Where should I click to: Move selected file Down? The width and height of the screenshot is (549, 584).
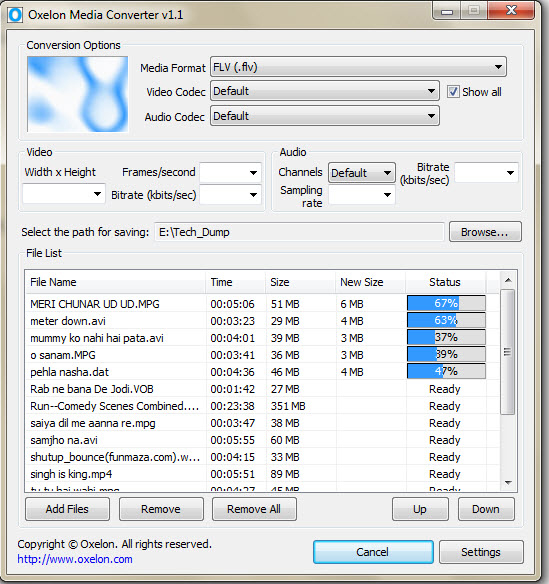[486, 509]
